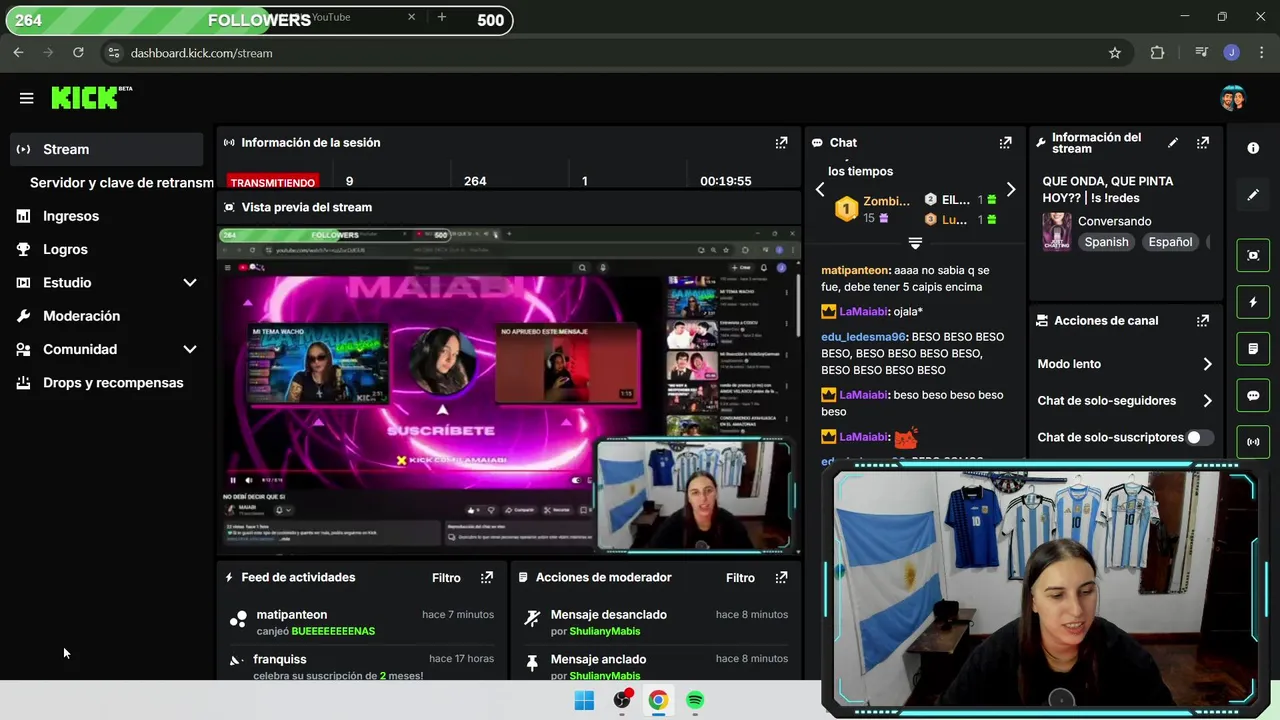Show next chat leaderboard with right arrow

(1010, 189)
